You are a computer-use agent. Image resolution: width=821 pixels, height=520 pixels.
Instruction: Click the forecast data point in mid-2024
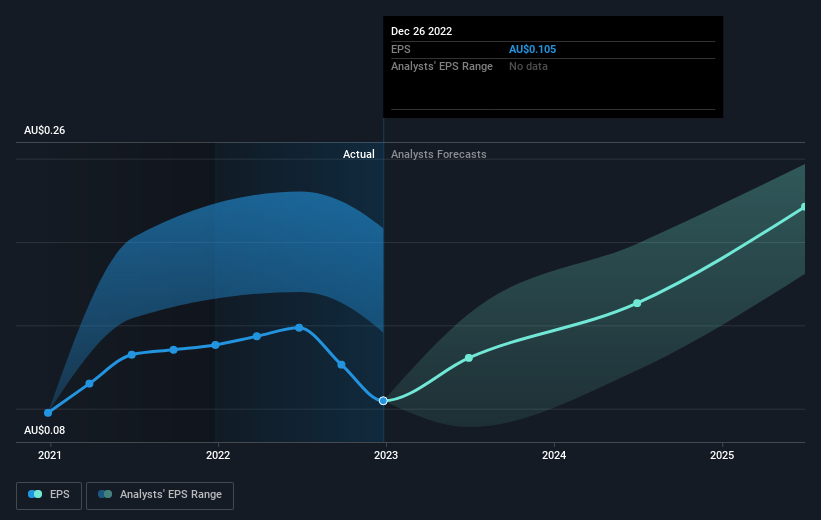[x=637, y=303]
